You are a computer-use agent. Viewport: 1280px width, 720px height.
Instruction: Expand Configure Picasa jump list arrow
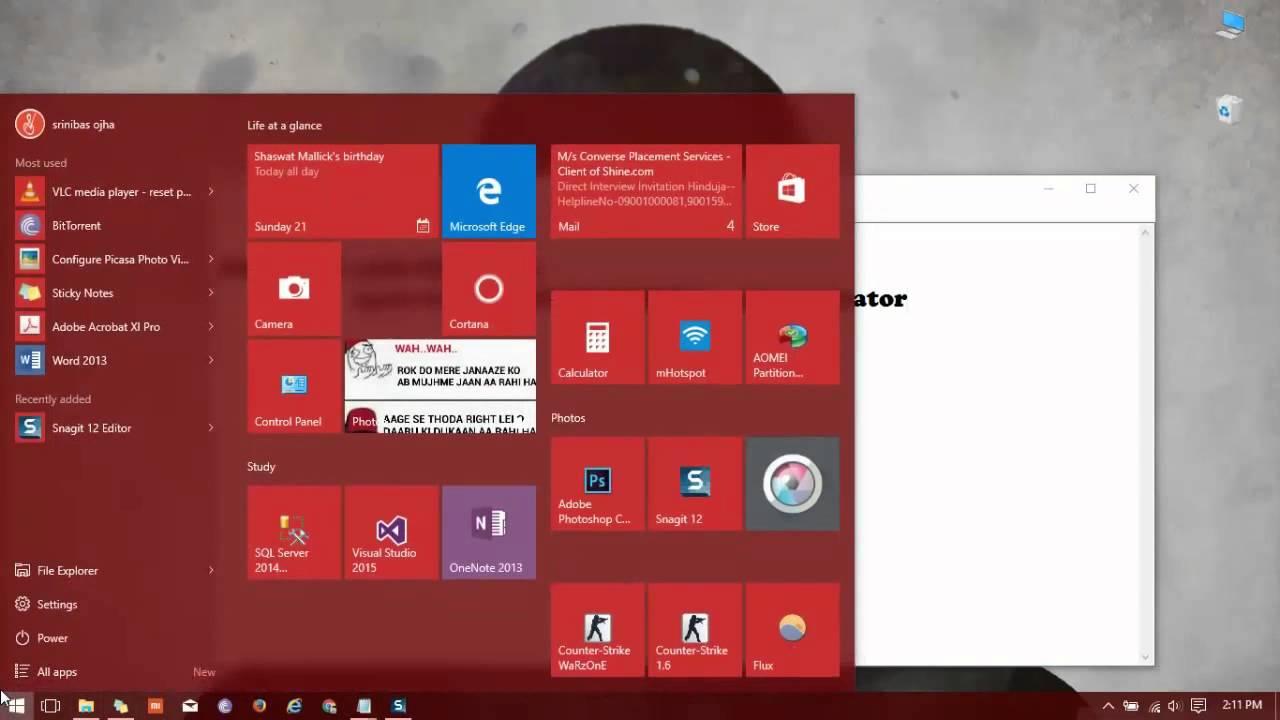tap(211, 259)
